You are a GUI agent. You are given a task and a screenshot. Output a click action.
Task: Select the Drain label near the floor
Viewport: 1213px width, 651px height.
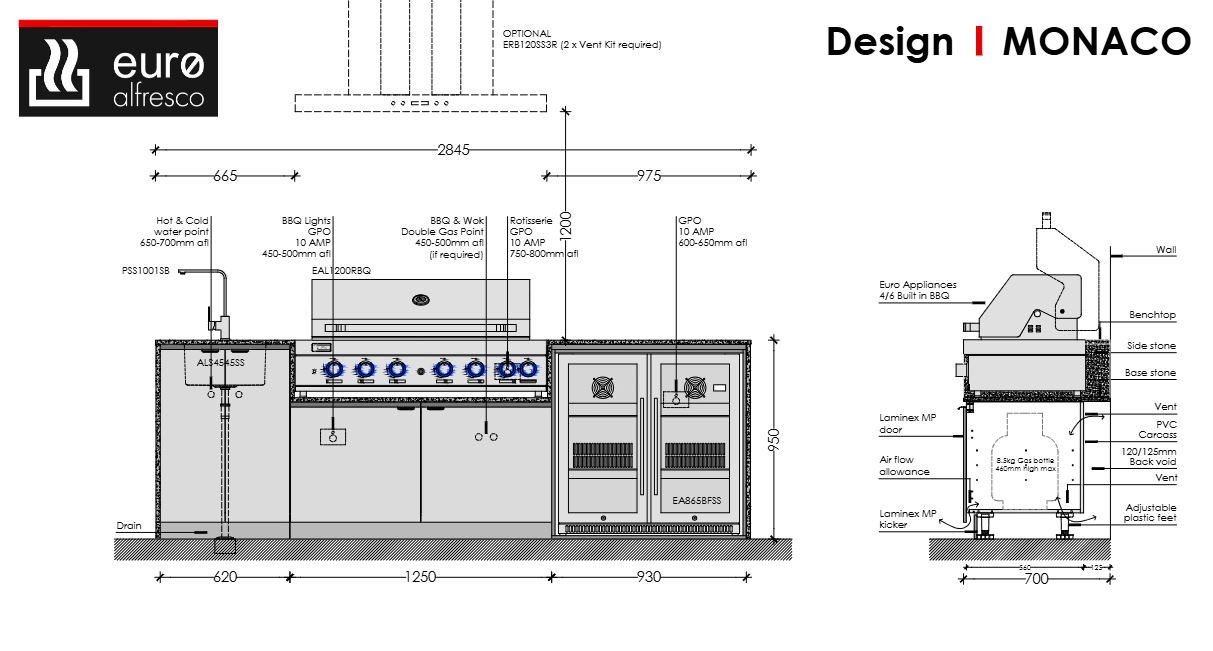click(128, 525)
